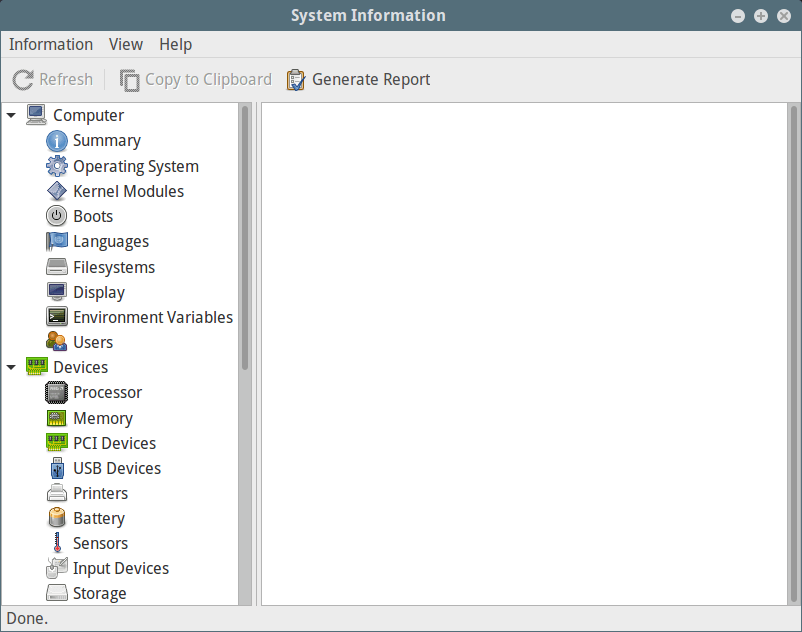Select the Environment Variables entry

(153, 317)
